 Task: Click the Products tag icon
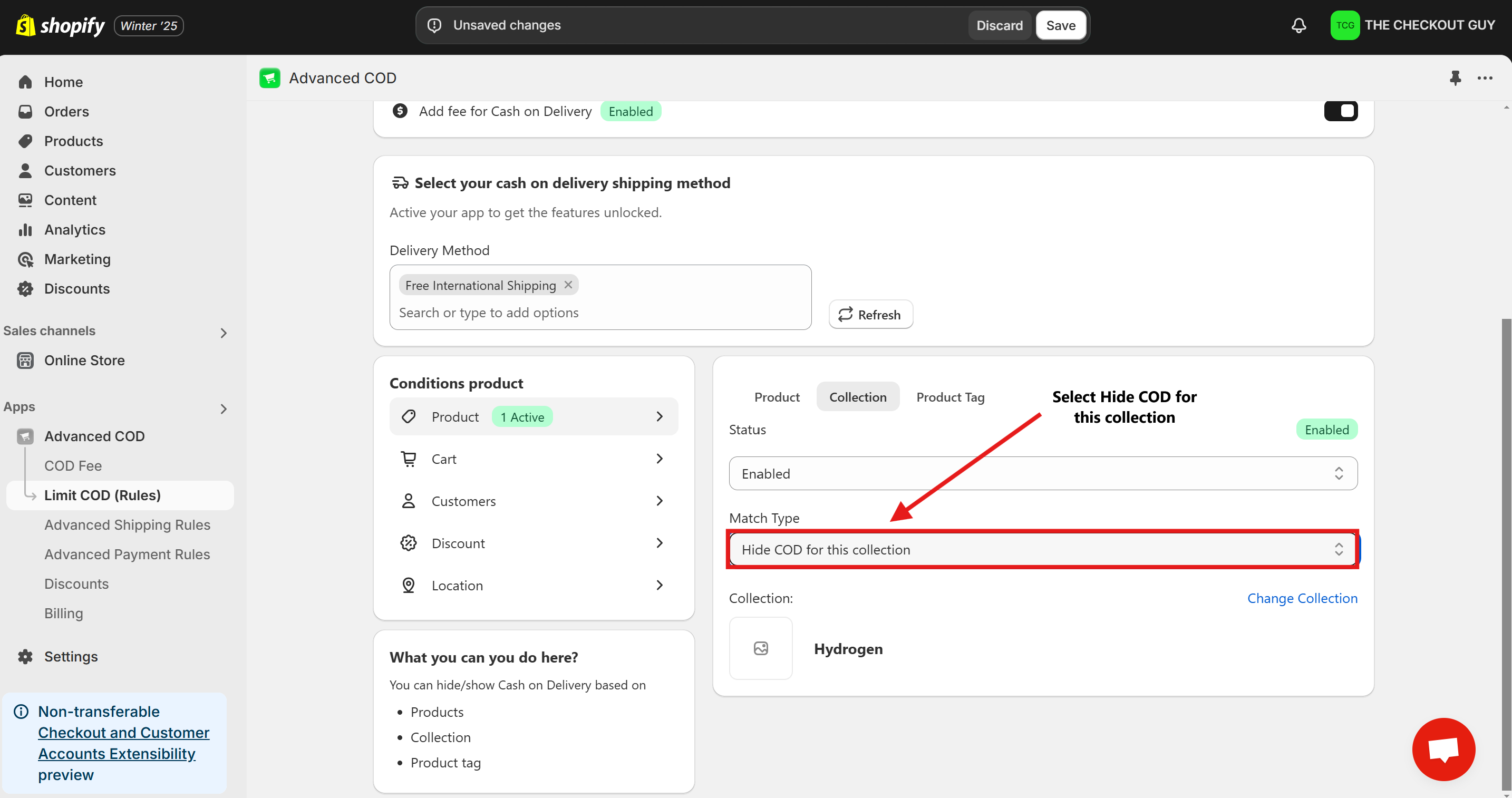tap(25, 141)
